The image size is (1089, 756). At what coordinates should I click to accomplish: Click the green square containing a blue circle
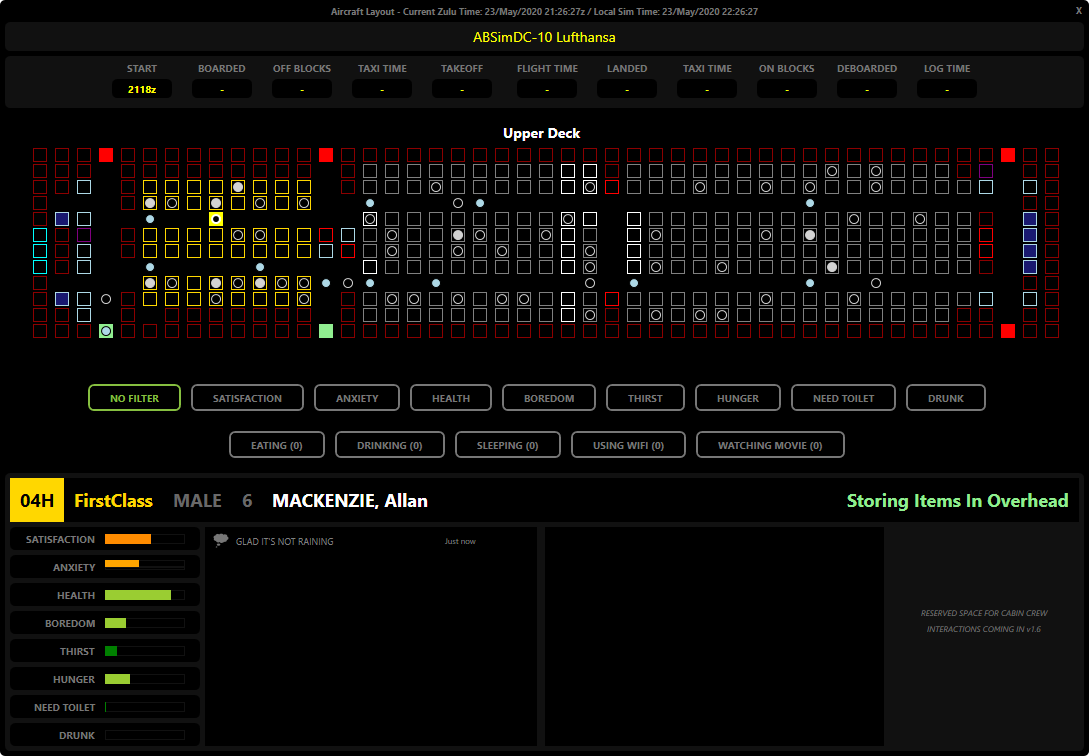106,331
